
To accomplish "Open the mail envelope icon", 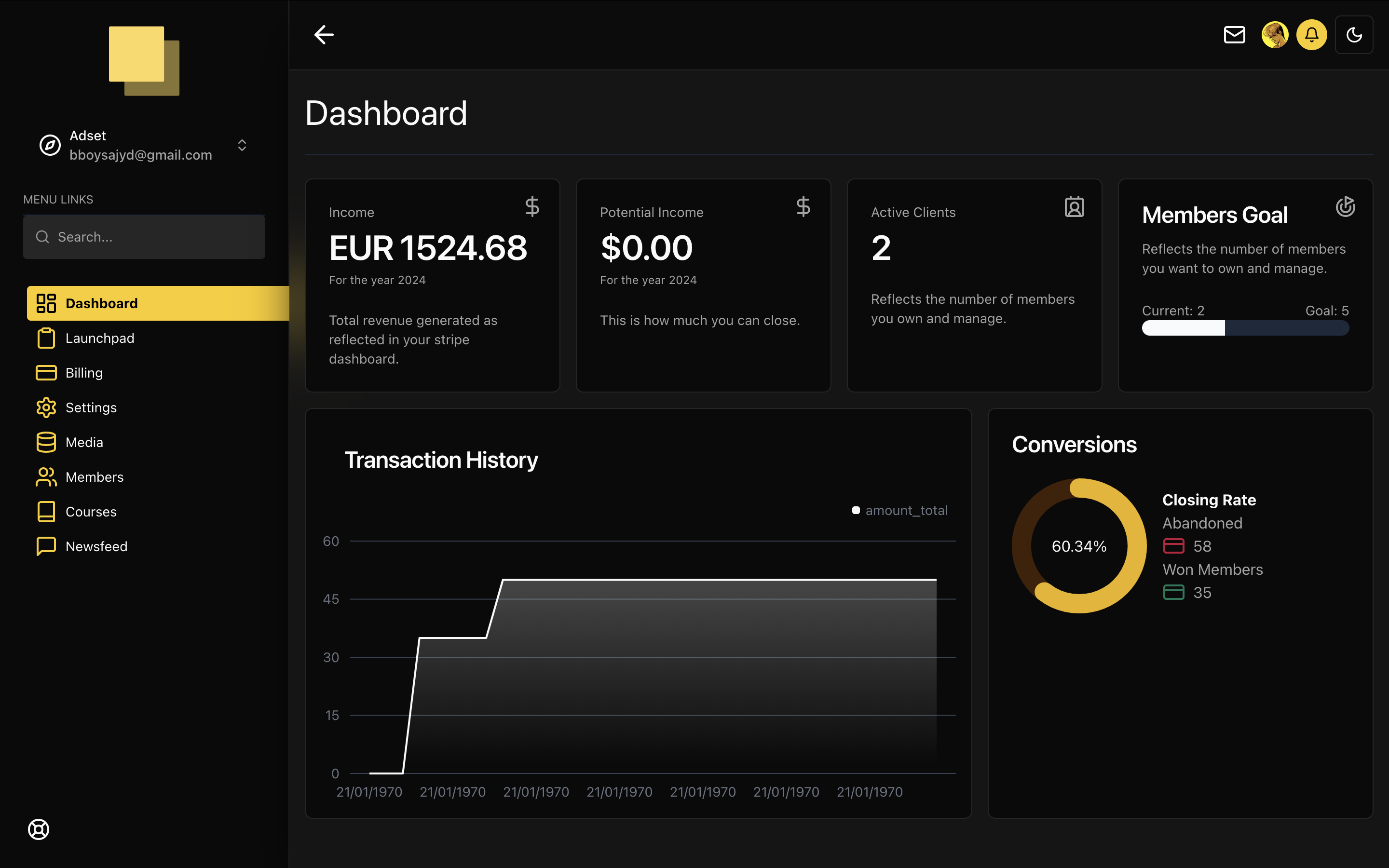I will [1234, 35].
